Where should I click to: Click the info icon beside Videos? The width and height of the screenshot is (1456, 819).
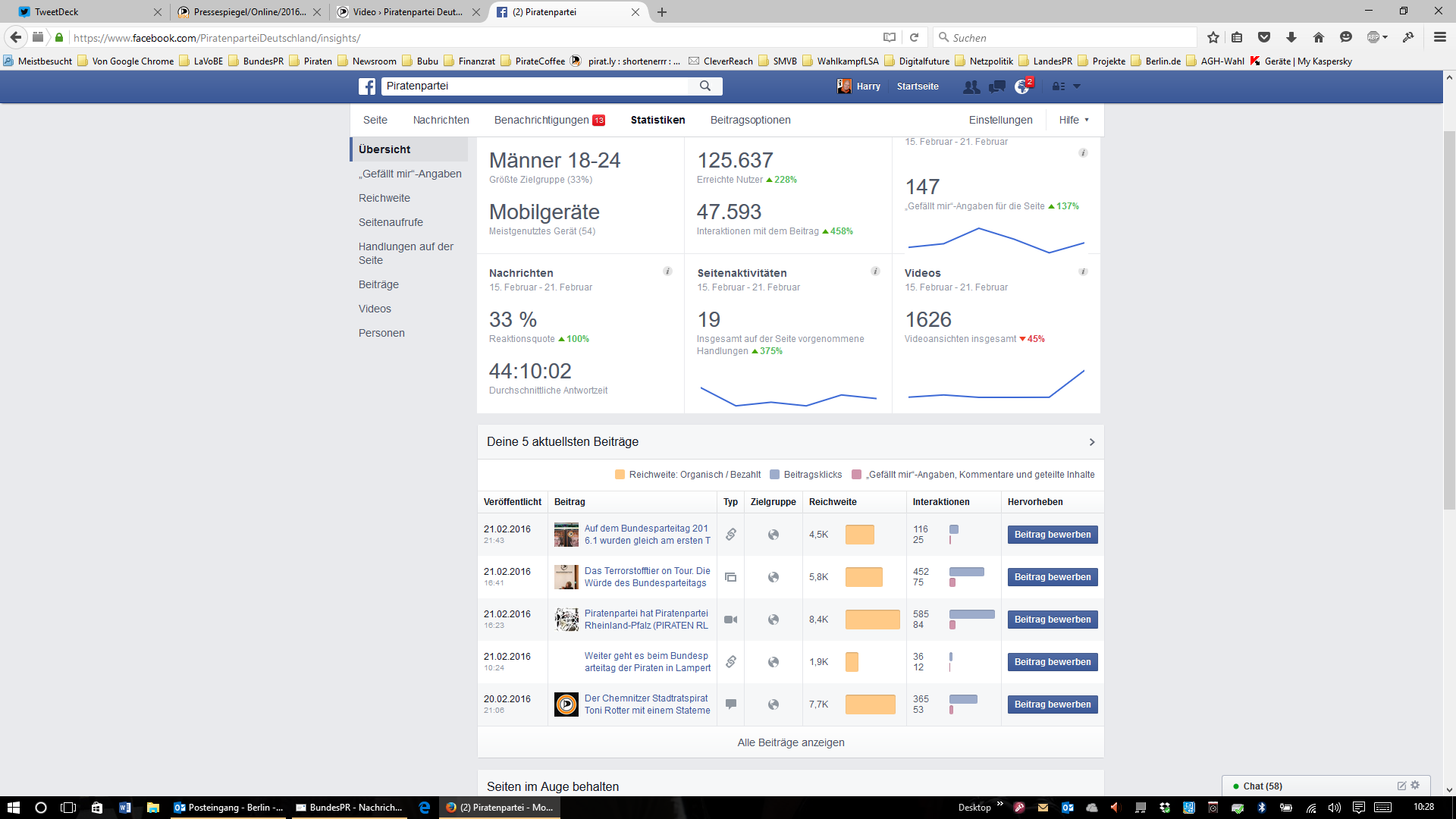[x=1083, y=271]
